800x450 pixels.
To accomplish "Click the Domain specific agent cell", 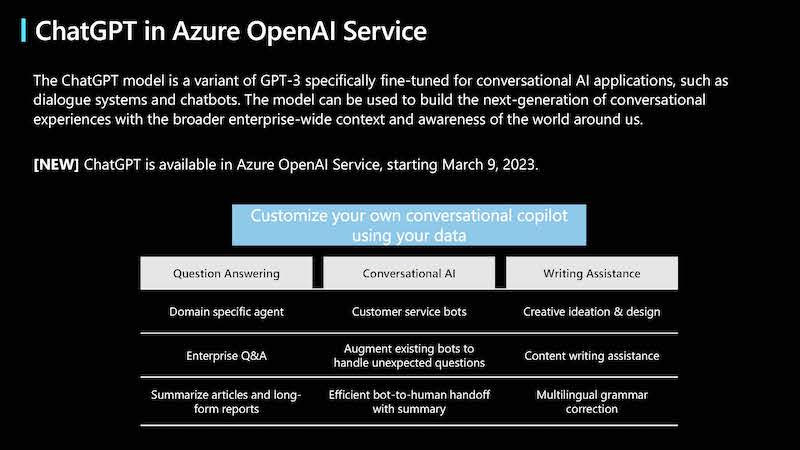I will tap(226, 312).
